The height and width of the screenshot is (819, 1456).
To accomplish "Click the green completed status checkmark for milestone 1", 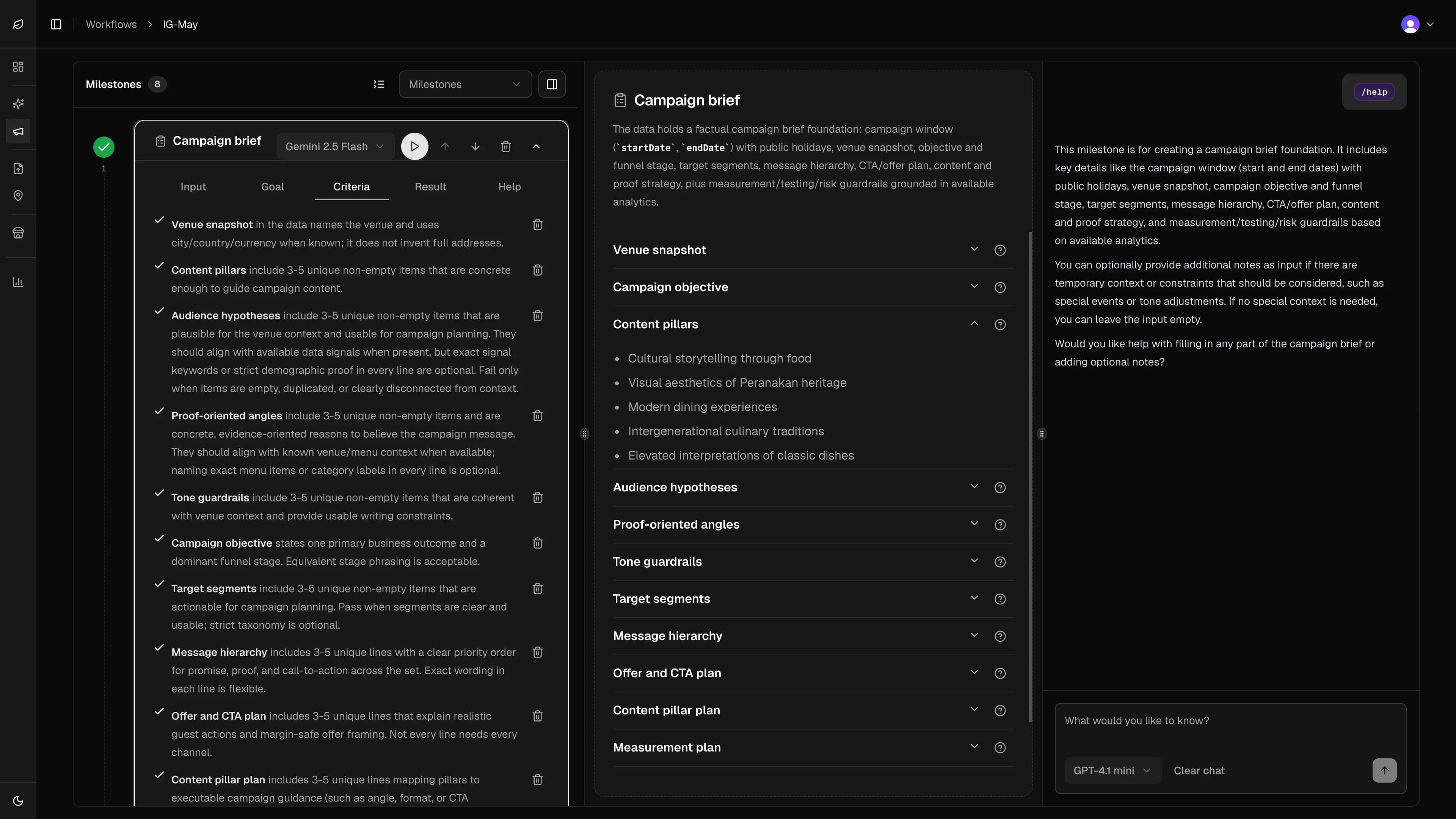I will point(104,147).
